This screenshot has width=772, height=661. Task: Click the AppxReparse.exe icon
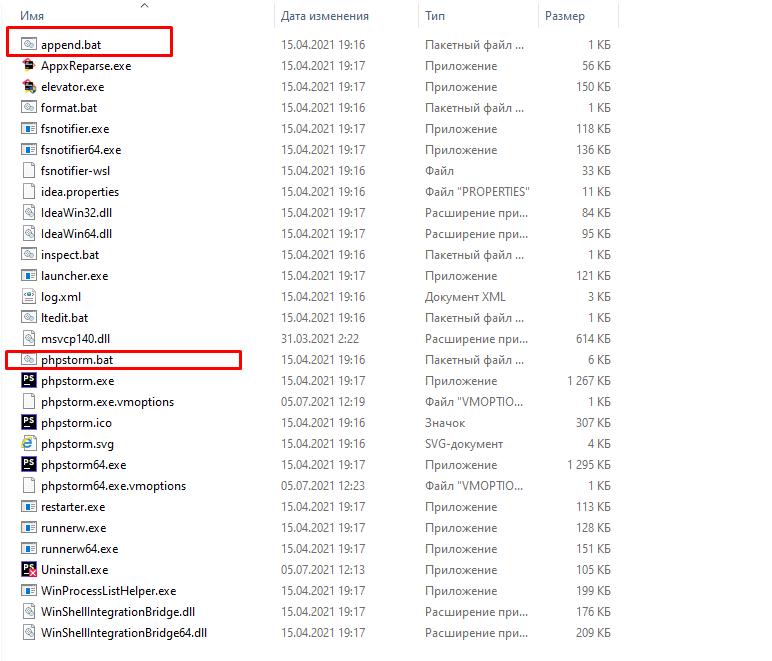click(x=29, y=66)
